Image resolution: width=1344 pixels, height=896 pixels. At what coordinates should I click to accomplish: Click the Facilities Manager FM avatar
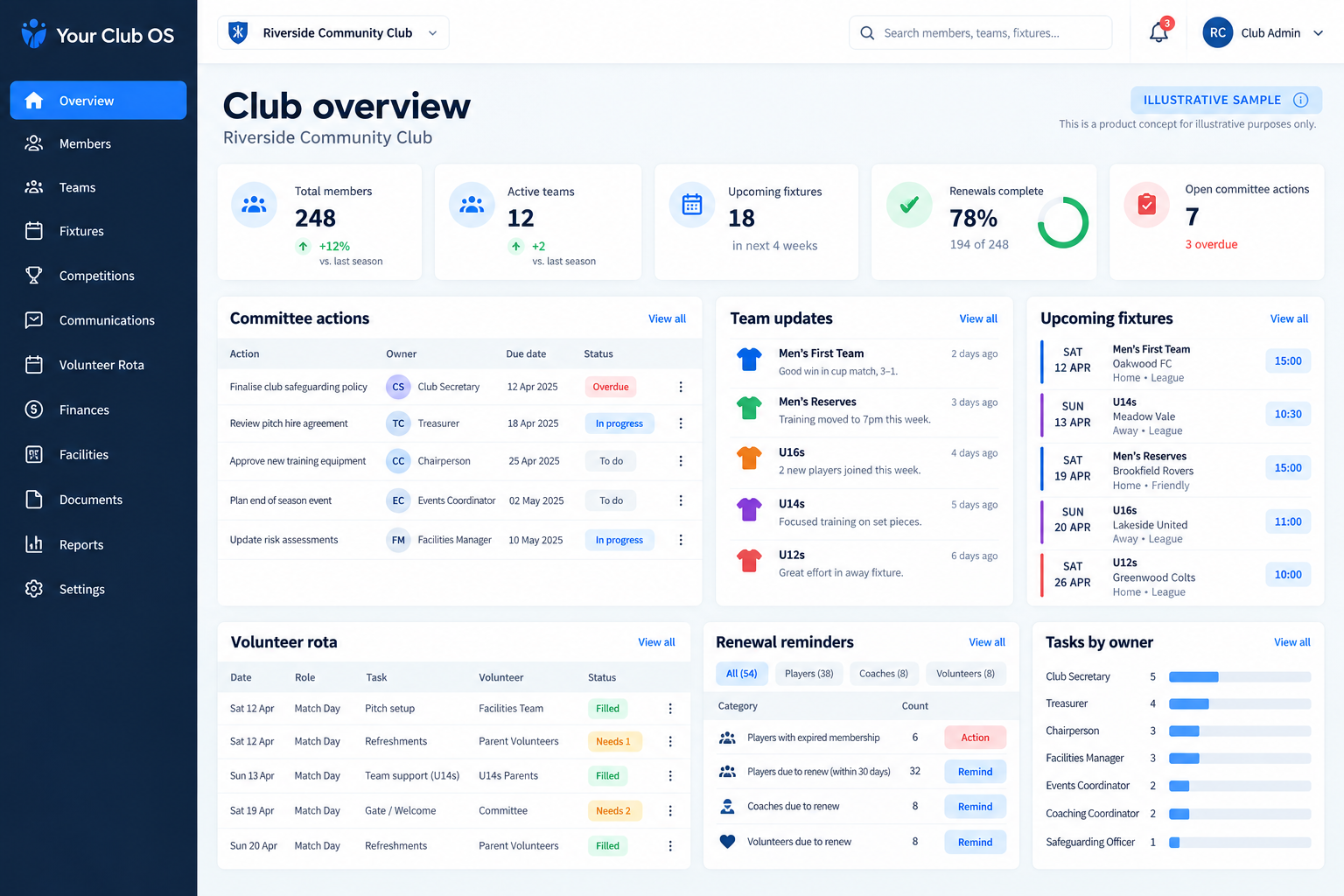[398, 540]
